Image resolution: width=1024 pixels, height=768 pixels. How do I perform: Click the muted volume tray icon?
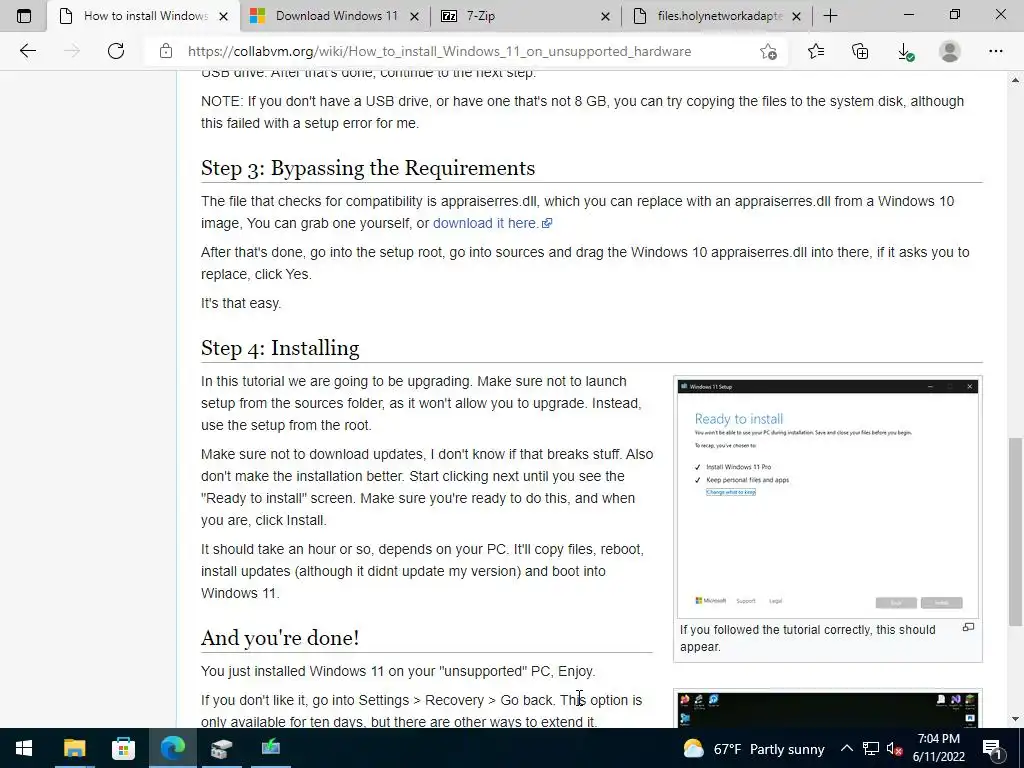pyautogui.click(x=894, y=749)
